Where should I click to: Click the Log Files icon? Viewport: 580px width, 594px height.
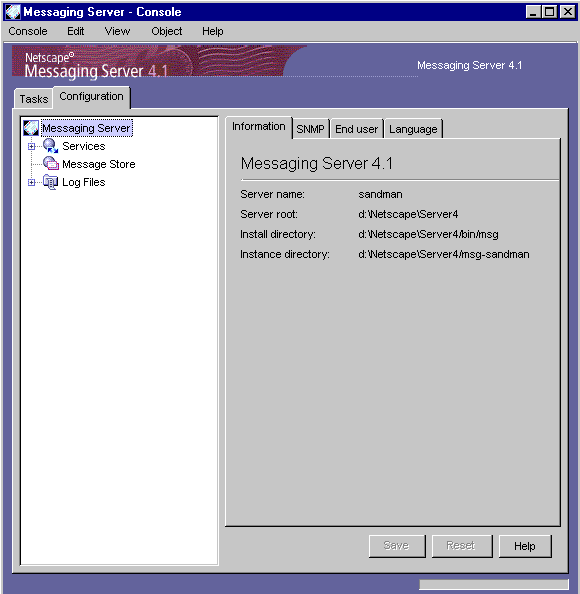[x=50, y=182]
